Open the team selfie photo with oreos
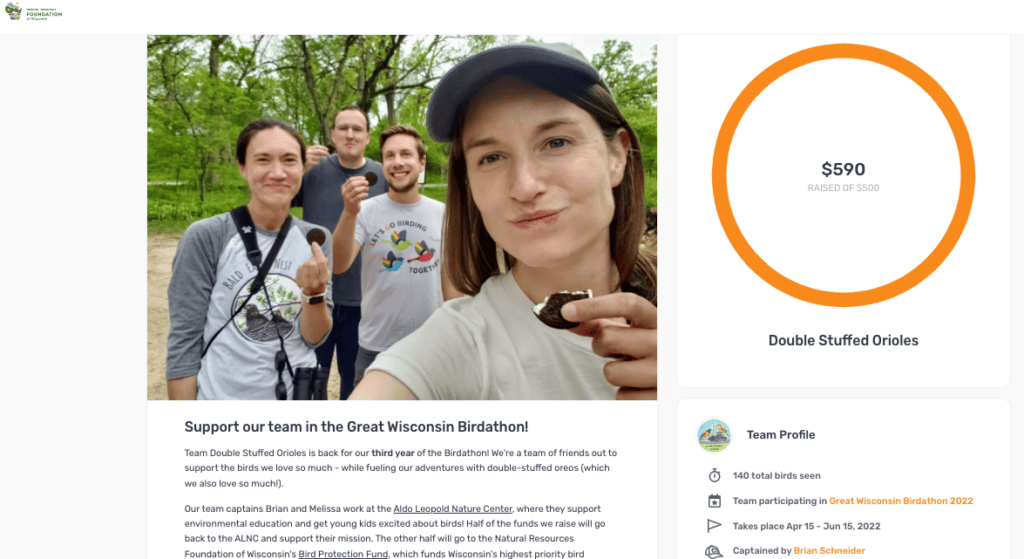 coord(402,217)
